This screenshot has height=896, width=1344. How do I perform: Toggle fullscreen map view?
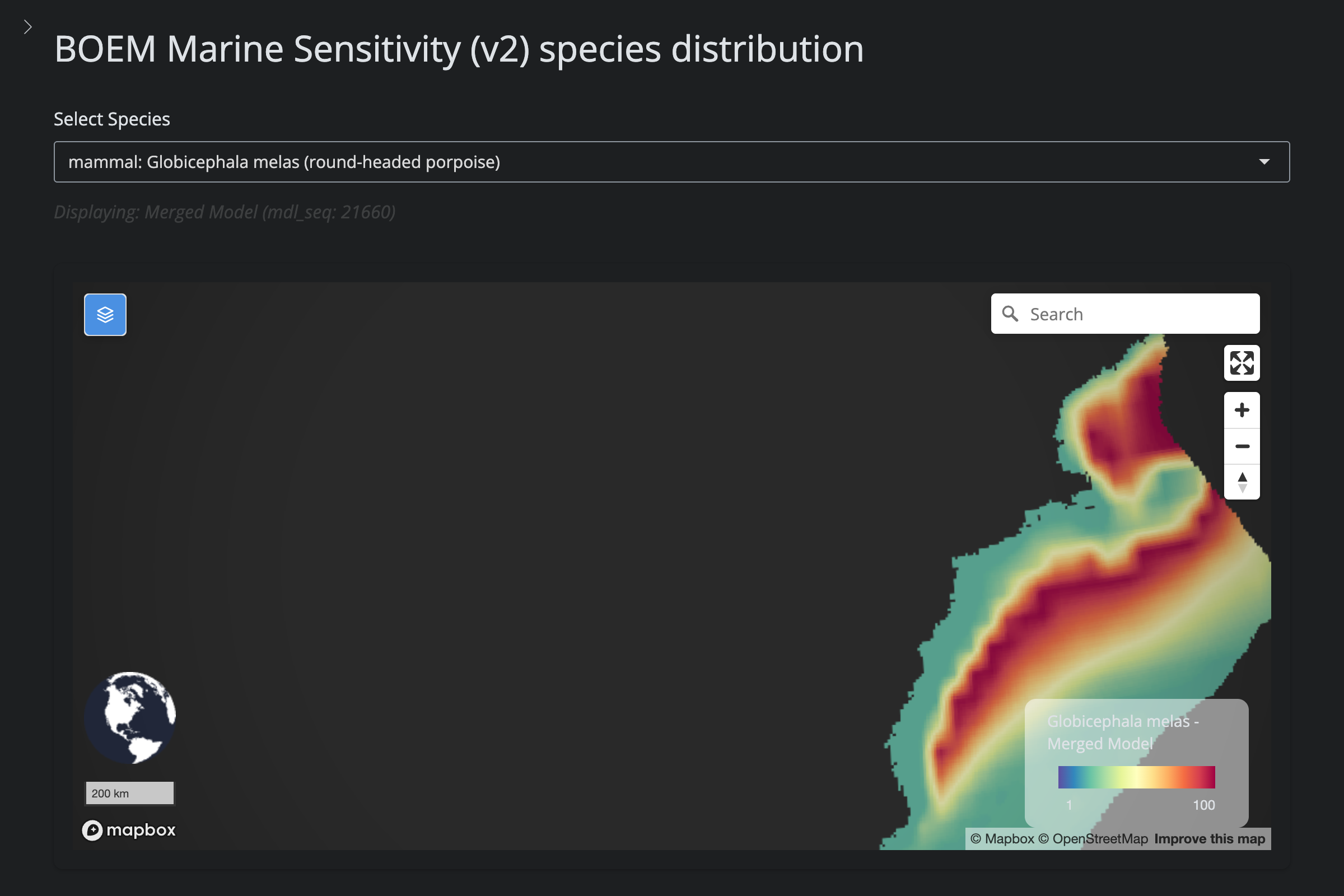1241,363
